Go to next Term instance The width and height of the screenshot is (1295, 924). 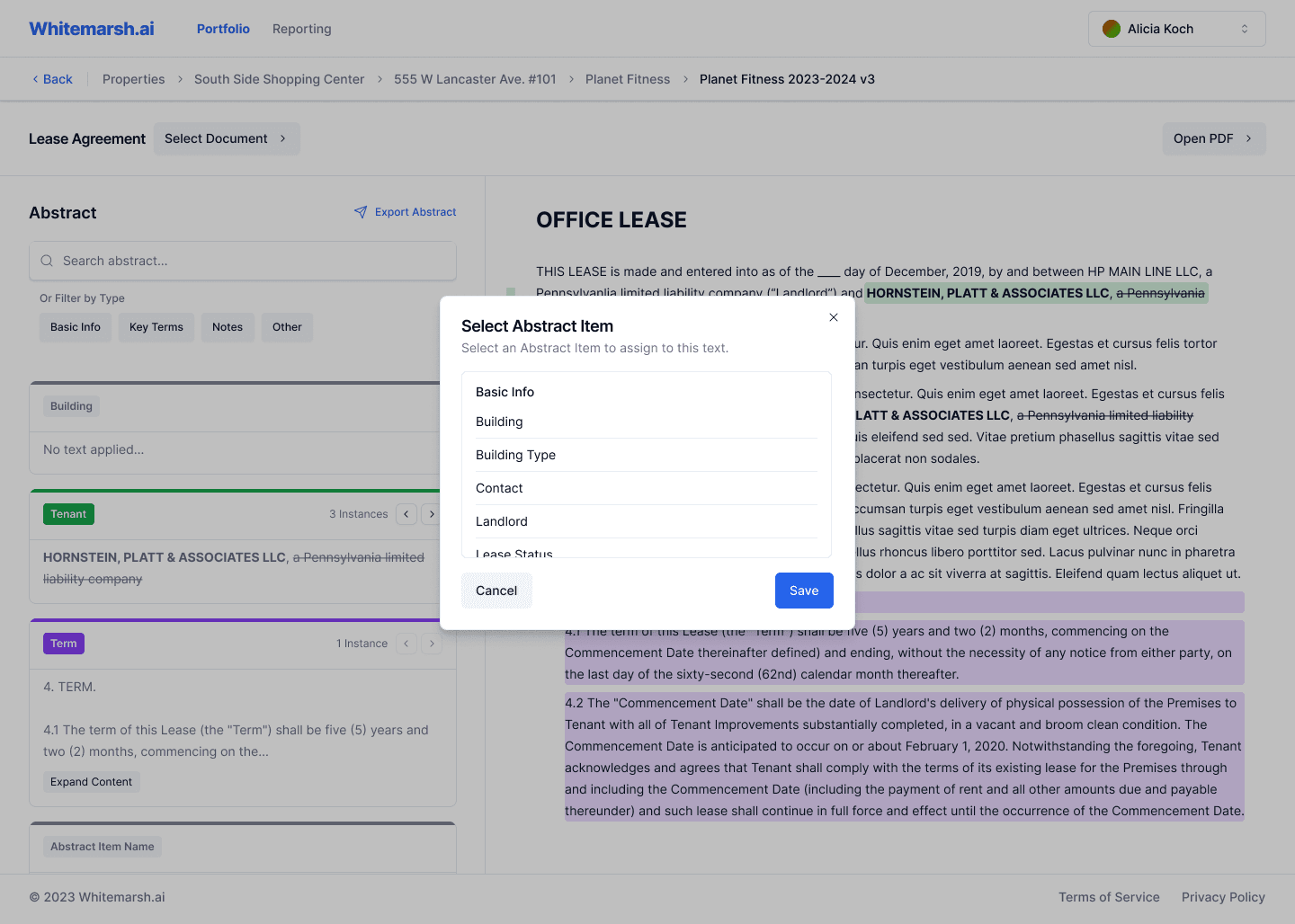click(x=432, y=644)
